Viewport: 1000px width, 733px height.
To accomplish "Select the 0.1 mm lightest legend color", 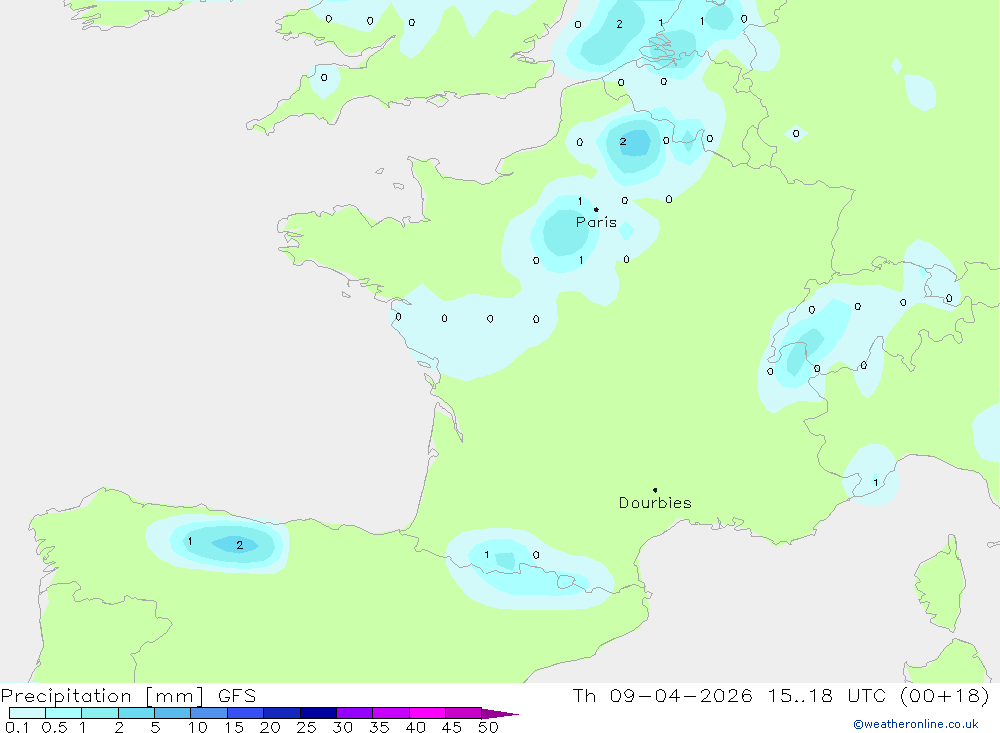I will point(27,713).
